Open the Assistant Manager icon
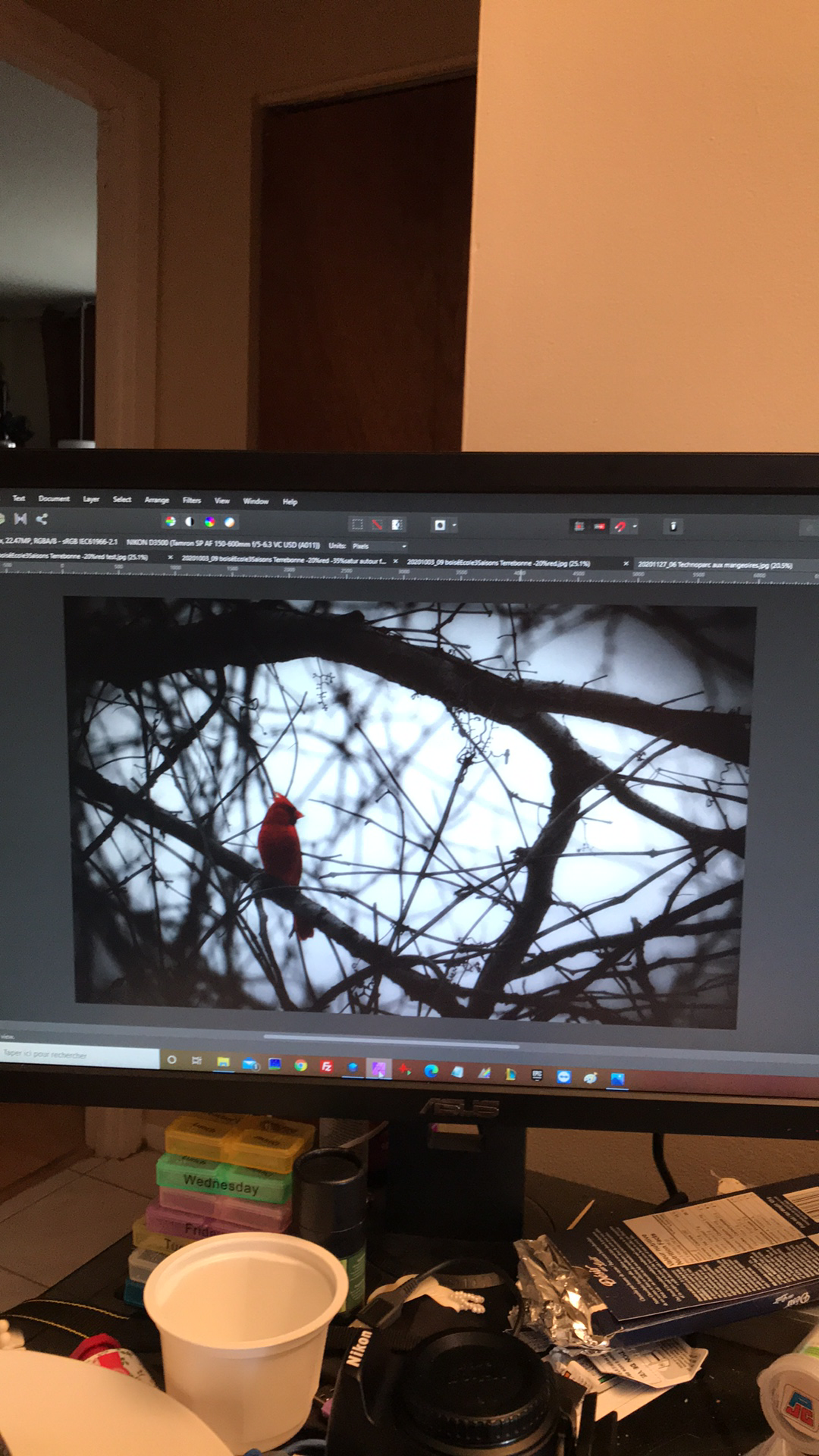 tap(673, 526)
